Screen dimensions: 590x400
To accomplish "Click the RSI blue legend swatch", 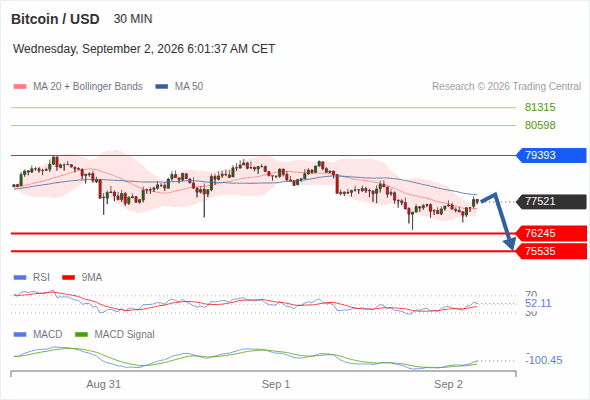I will tap(20, 278).
